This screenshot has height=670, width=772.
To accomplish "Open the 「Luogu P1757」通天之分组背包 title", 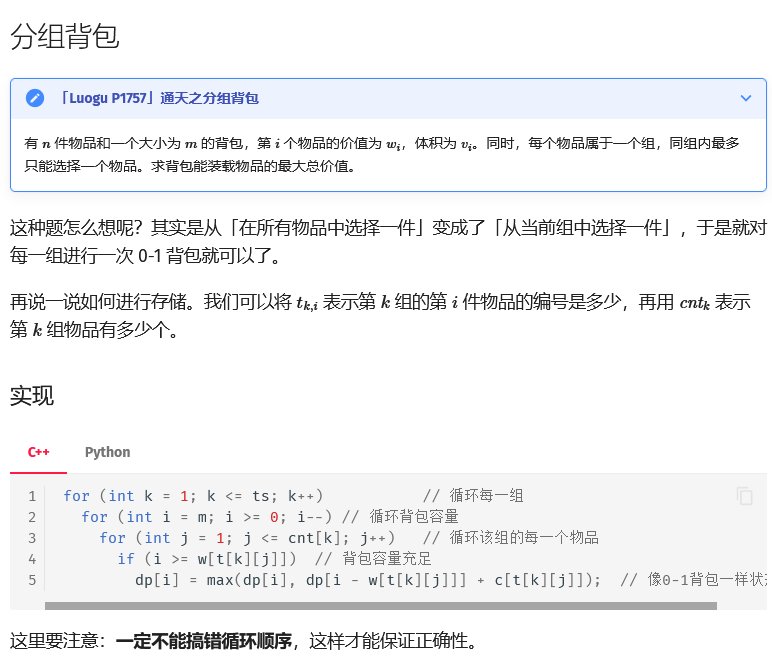I will (x=158, y=98).
